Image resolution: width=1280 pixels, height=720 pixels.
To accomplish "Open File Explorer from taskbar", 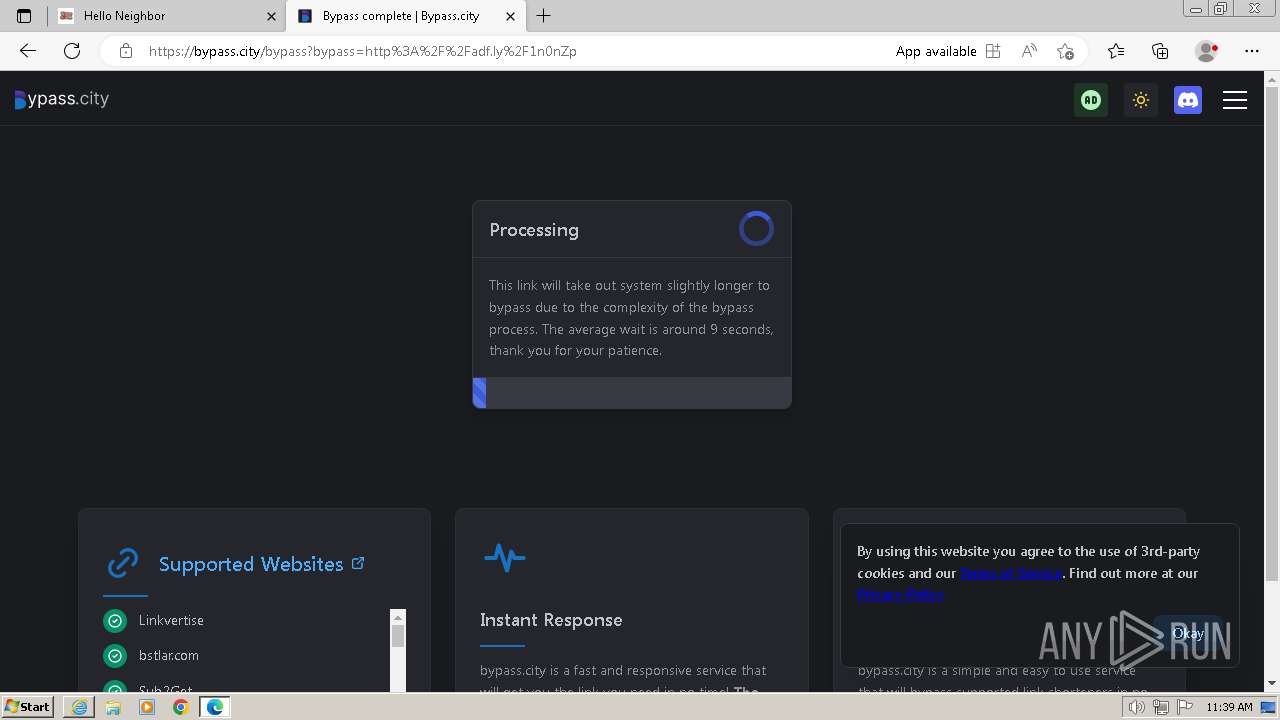I will (x=113, y=707).
